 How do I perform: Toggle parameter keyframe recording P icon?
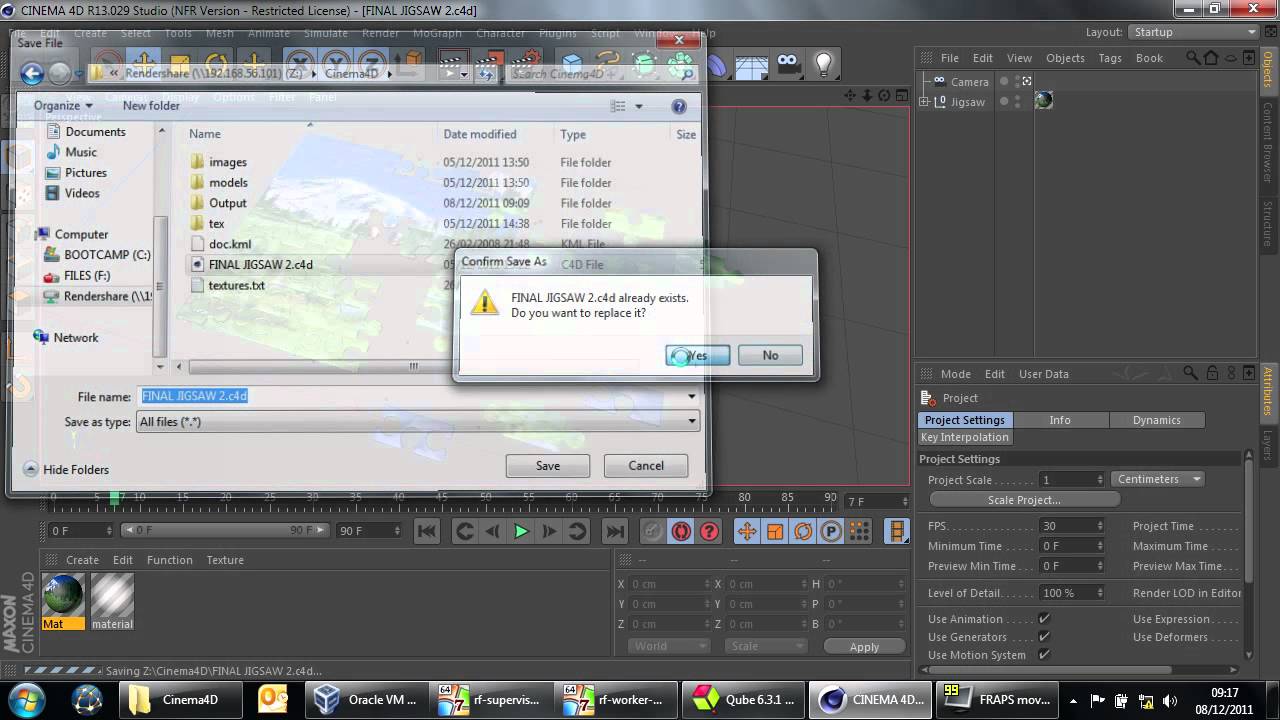[x=831, y=532]
